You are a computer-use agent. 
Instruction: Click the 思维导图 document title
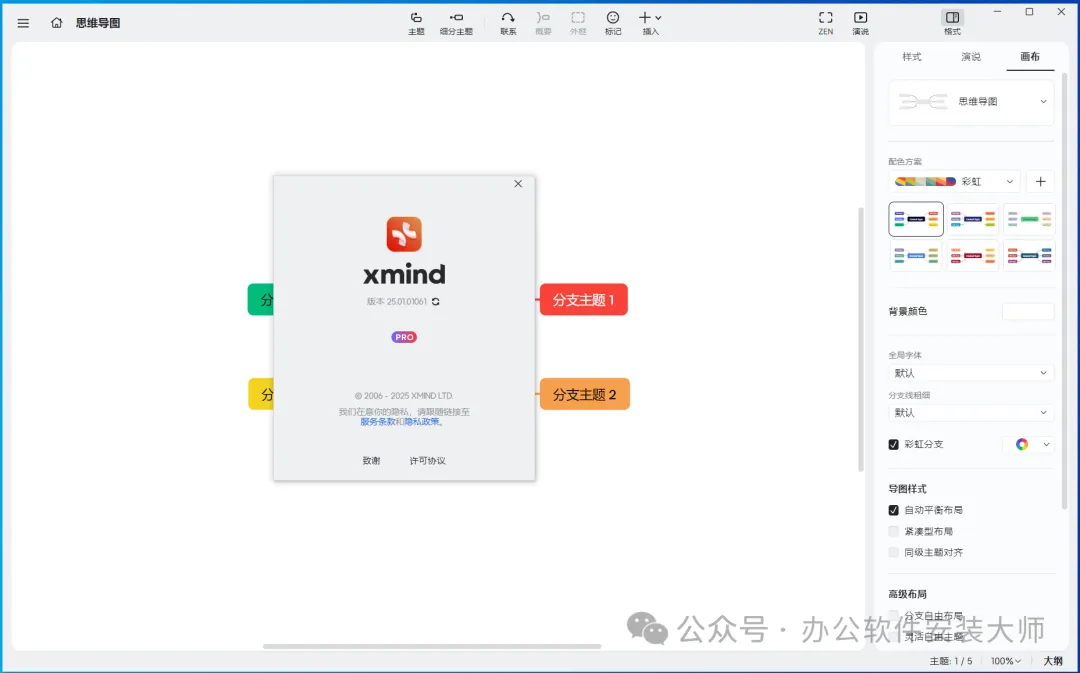click(x=98, y=23)
